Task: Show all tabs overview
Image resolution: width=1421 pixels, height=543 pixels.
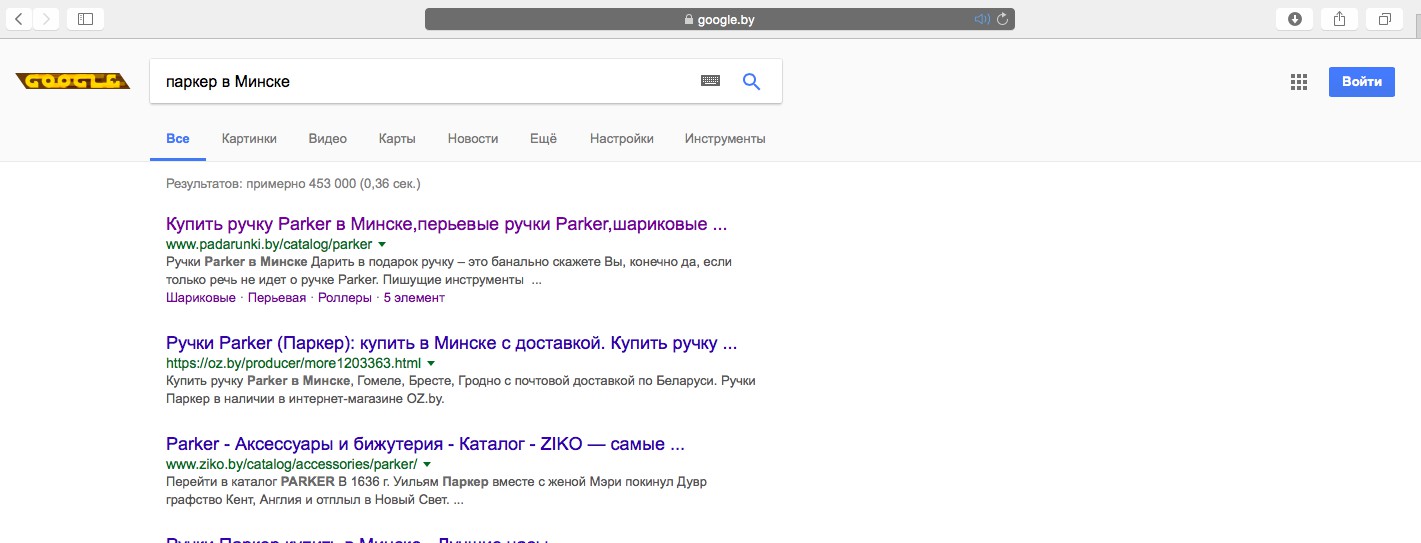Action: click(x=1385, y=19)
